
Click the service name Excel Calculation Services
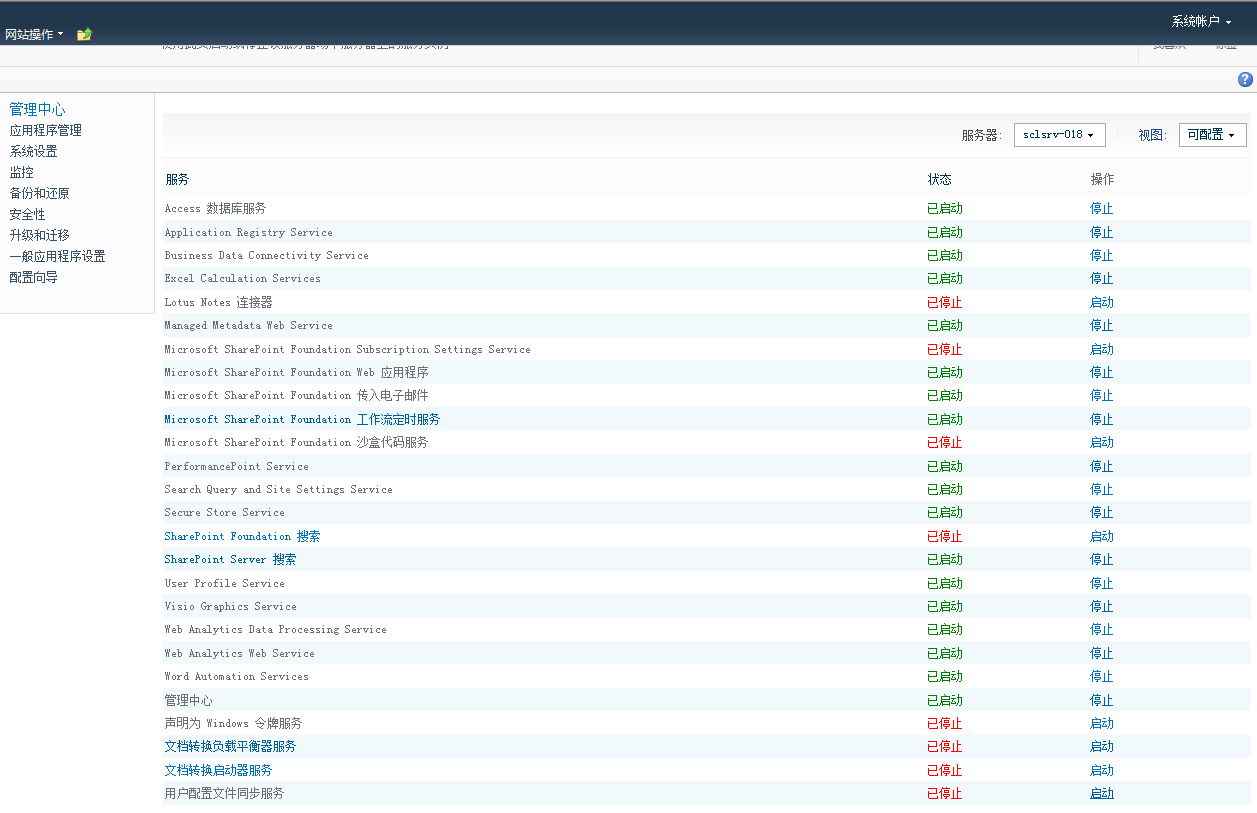click(243, 278)
